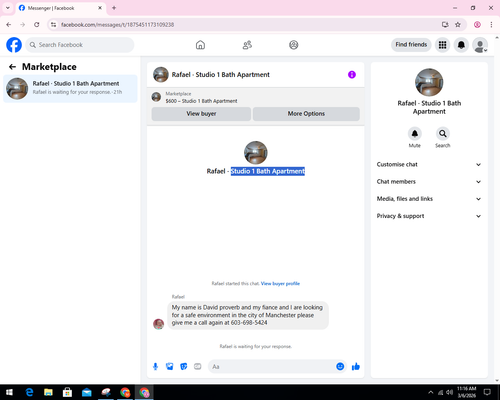Show hidden system tray icons
This screenshot has height=400, width=500.
pos(430,392)
